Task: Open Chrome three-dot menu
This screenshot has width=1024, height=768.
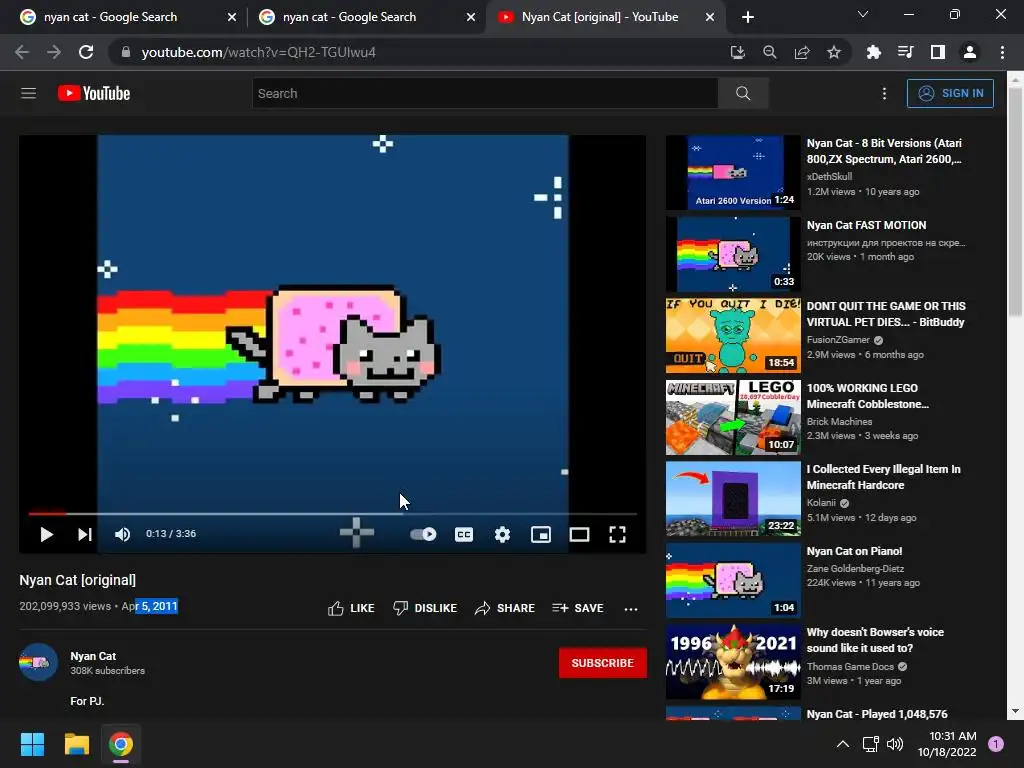Action: (1002, 52)
